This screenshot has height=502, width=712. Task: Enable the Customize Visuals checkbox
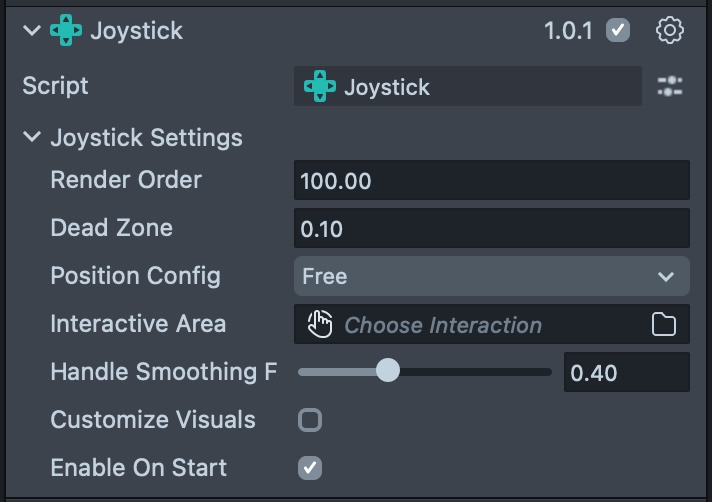[310, 420]
